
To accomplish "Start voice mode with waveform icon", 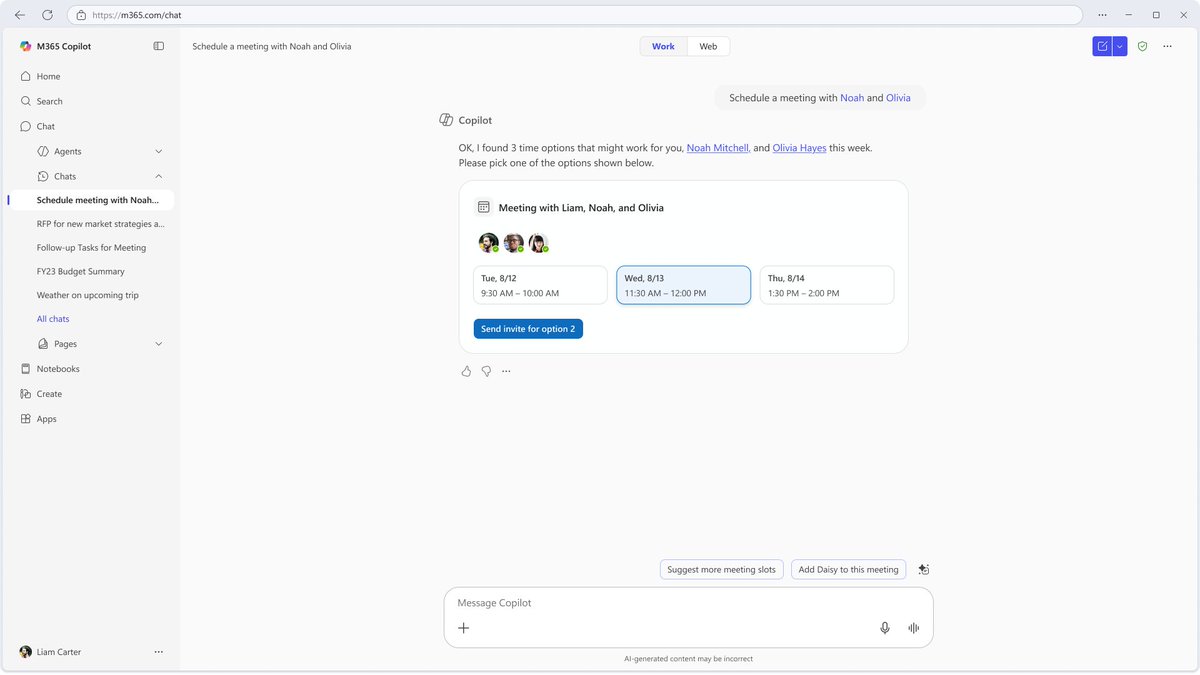I will (913, 628).
